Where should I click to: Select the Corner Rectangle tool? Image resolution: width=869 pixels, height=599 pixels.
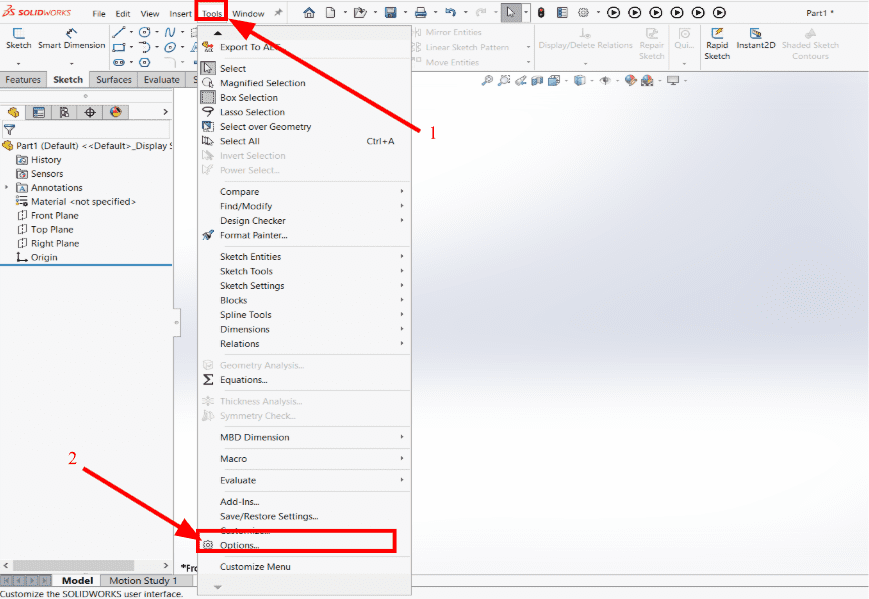pos(119,47)
